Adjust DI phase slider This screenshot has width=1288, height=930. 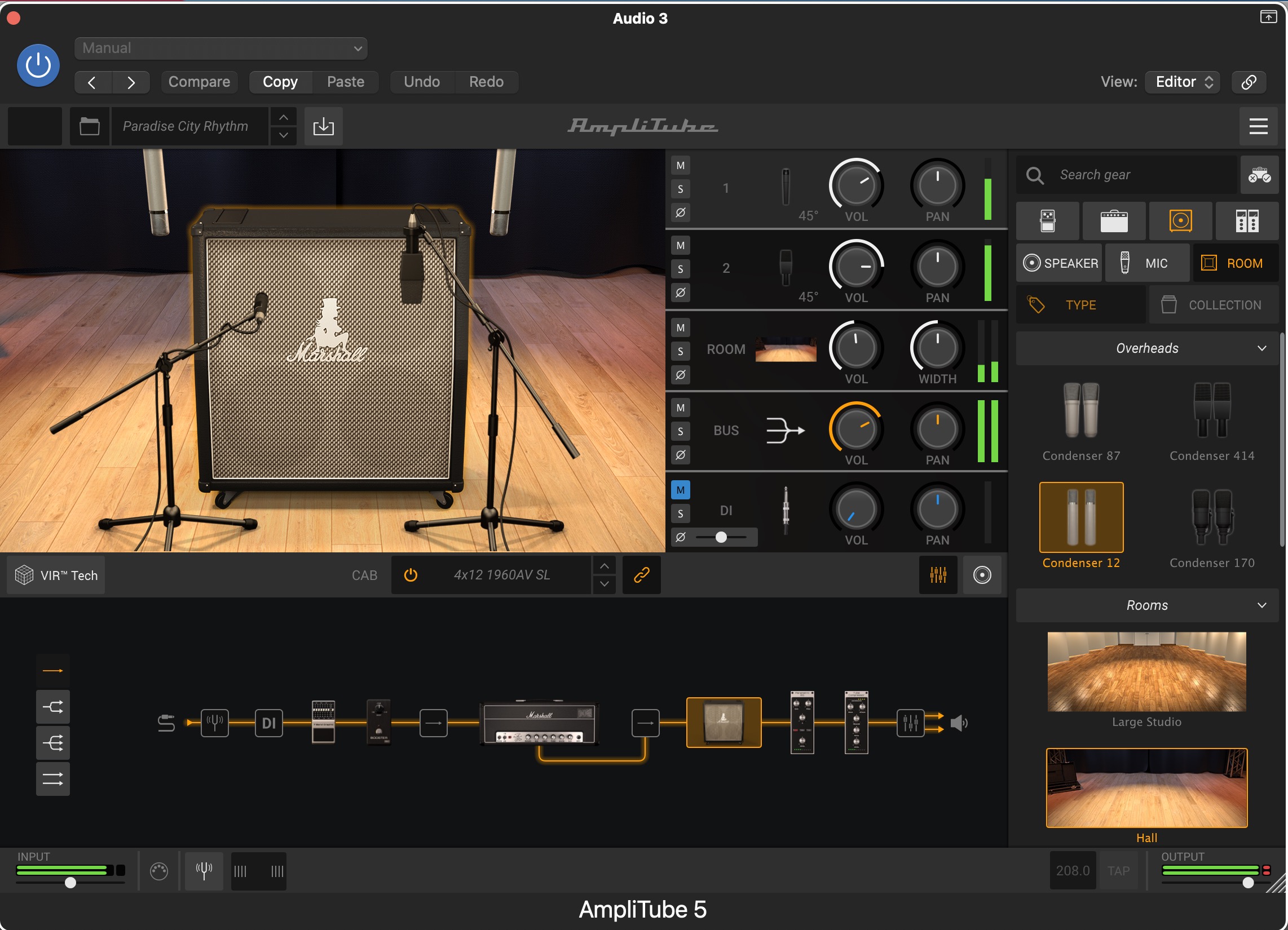[721, 537]
